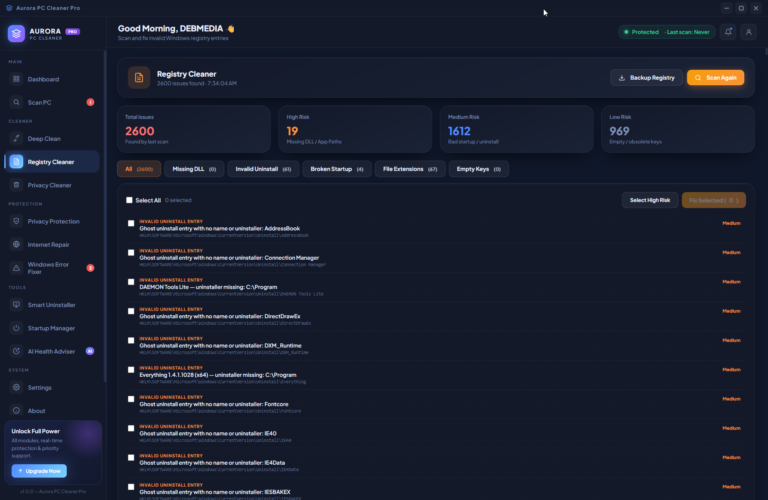This screenshot has height=500, width=768.
Task: Check the Connection Manager entry checkbox
Action: click(131, 253)
